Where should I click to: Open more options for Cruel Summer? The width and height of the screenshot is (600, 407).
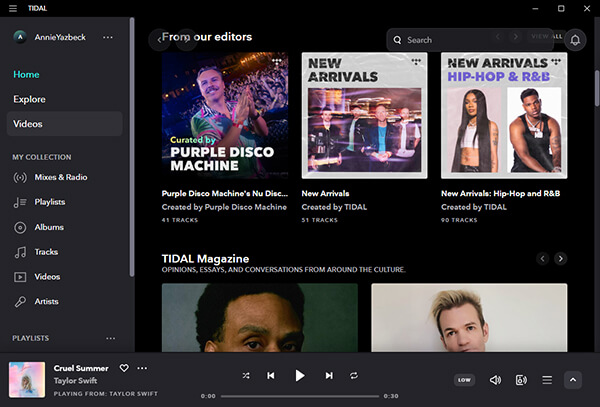142,368
